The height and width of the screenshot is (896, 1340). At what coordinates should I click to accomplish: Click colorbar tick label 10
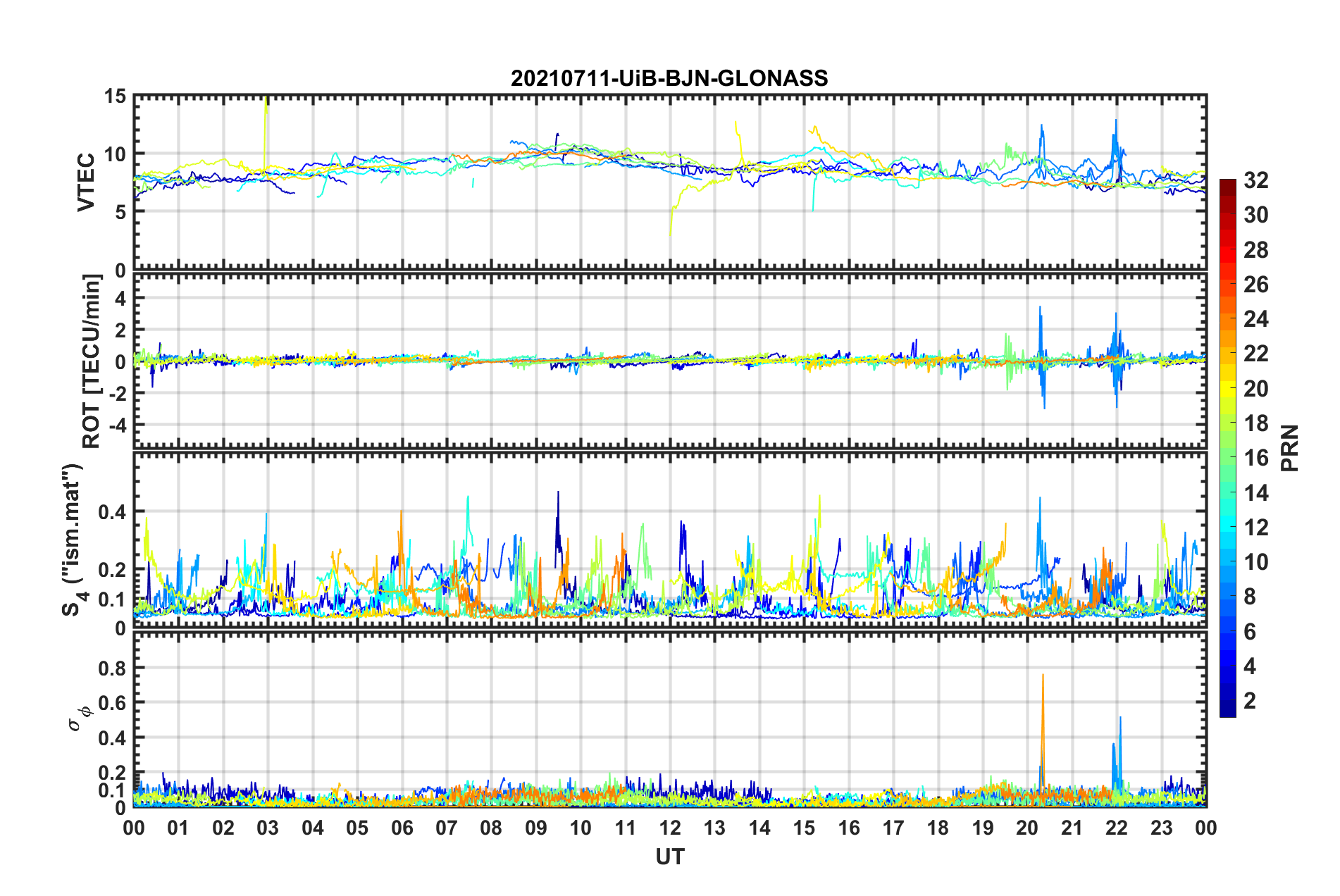[x=1255, y=562]
